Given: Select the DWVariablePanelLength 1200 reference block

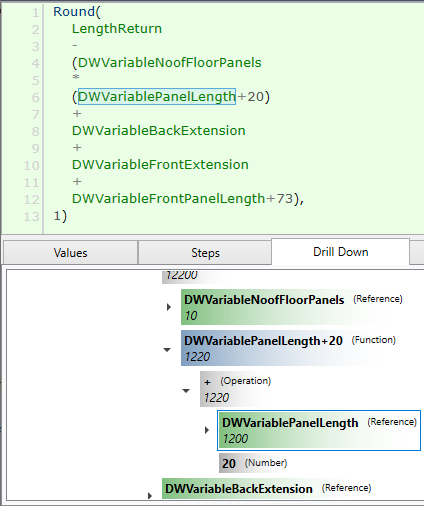Looking at the screenshot, I should click(x=319, y=431).
